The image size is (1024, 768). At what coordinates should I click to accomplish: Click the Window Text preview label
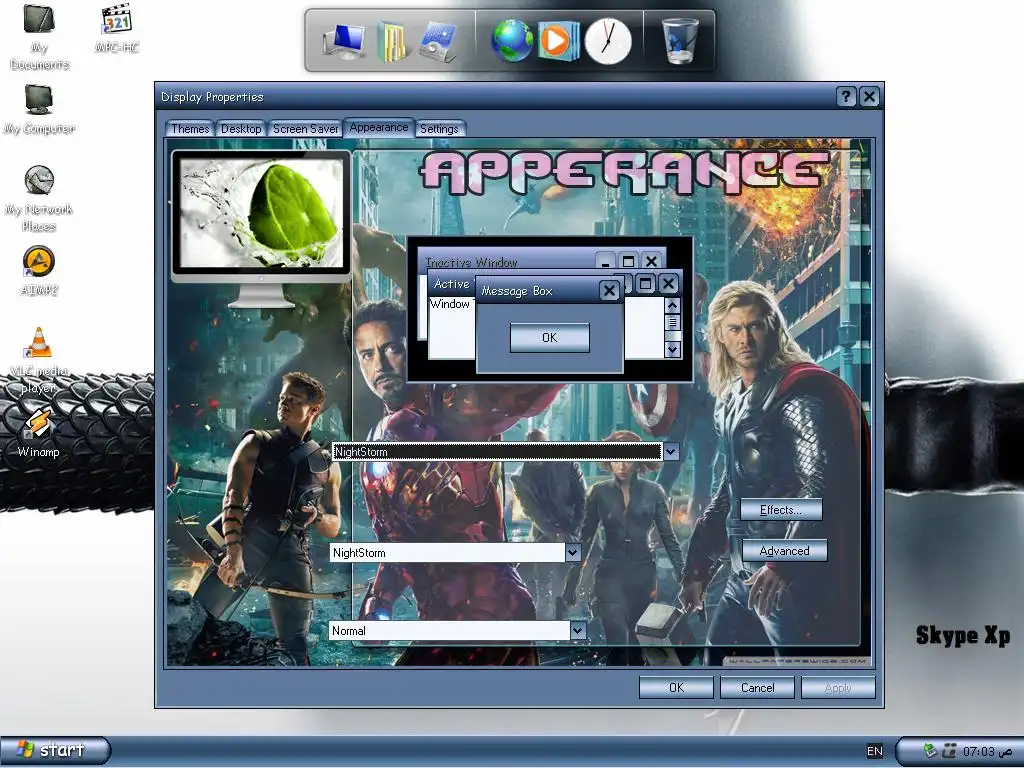point(452,304)
